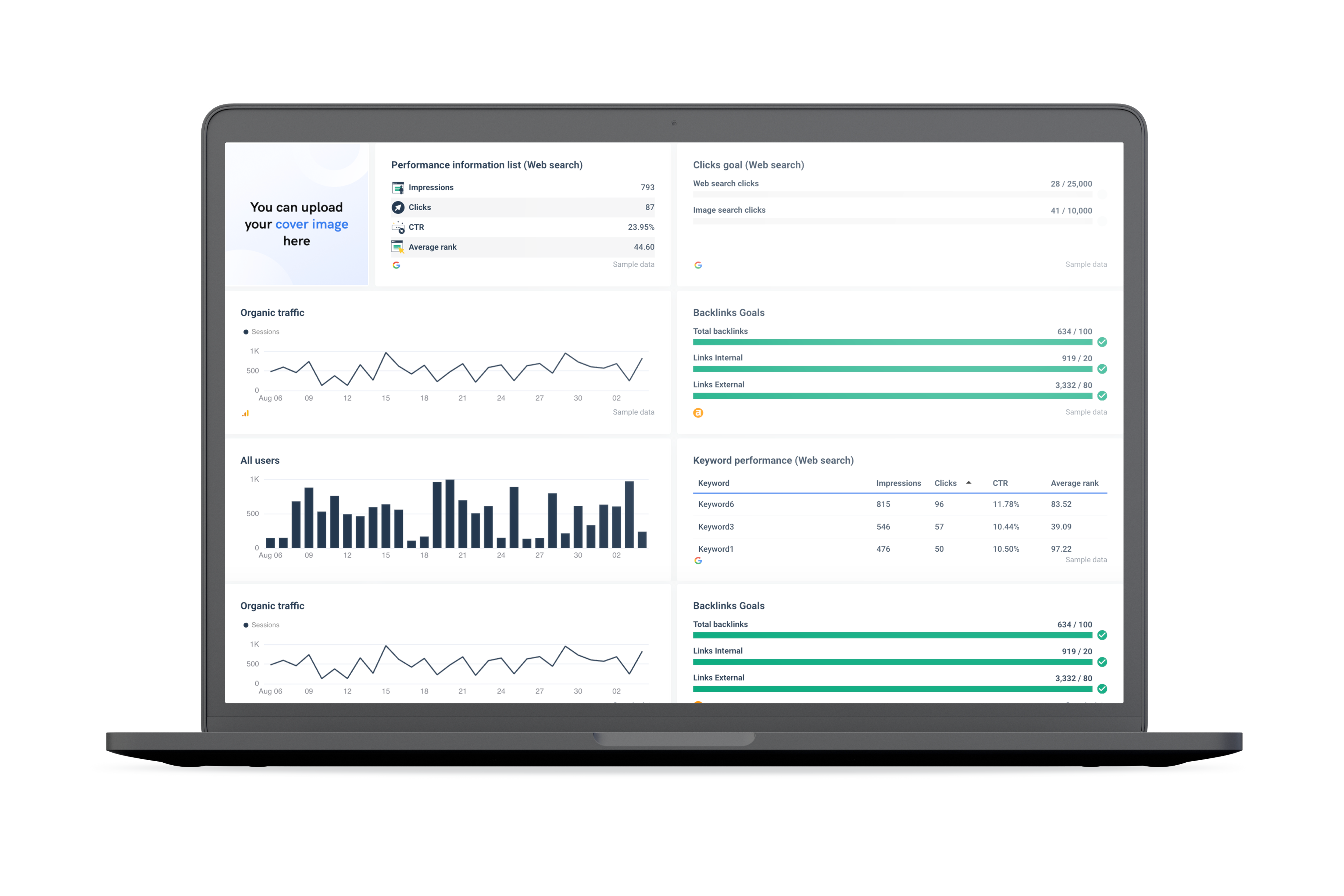The height and width of the screenshot is (896, 1344).
Task: Click the CTR icon in the performance list
Action: click(398, 227)
